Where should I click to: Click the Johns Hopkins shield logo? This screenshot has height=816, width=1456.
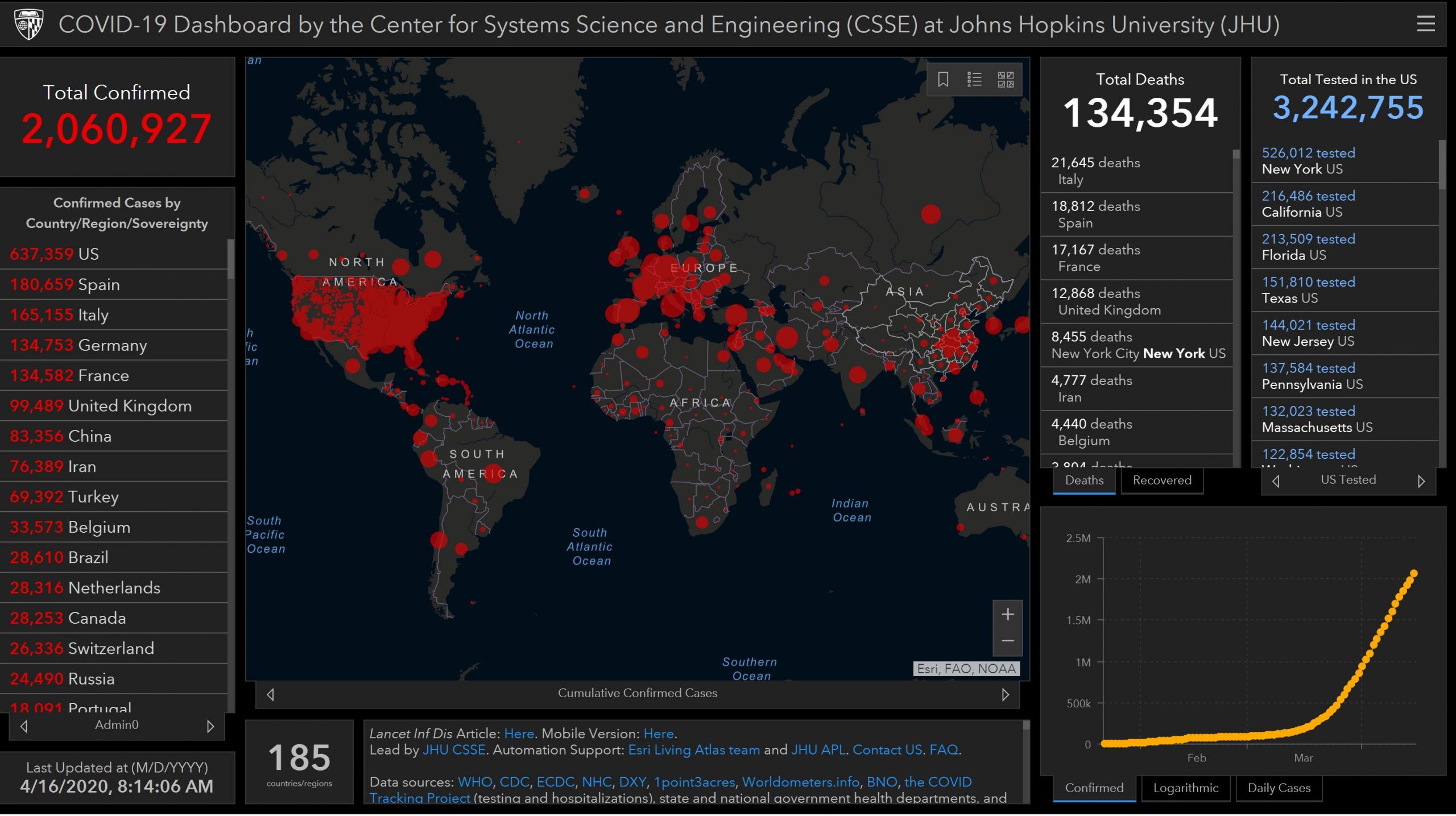(28, 24)
